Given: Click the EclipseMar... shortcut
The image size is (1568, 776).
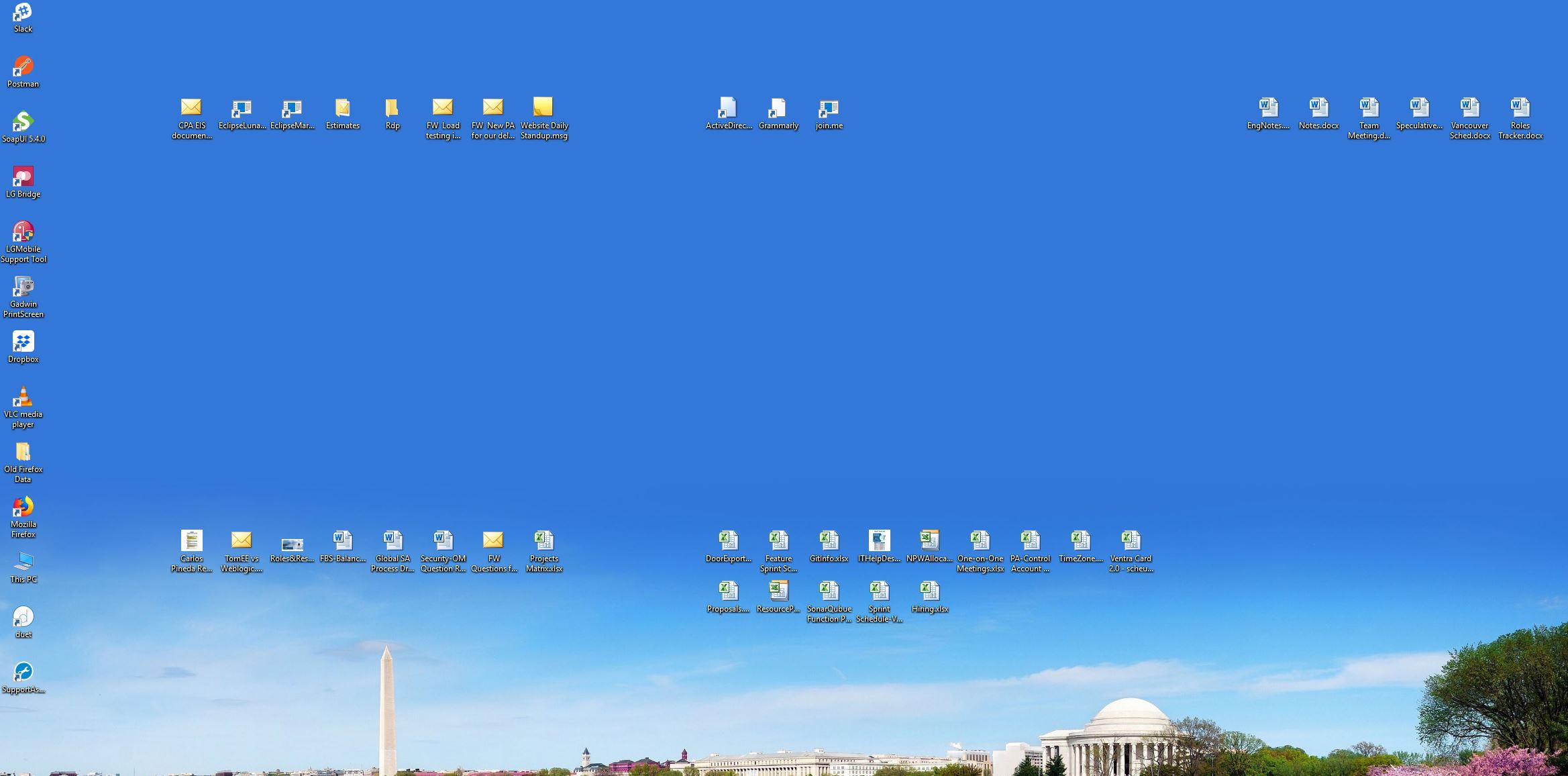Looking at the screenshot, I should [292, 114].
